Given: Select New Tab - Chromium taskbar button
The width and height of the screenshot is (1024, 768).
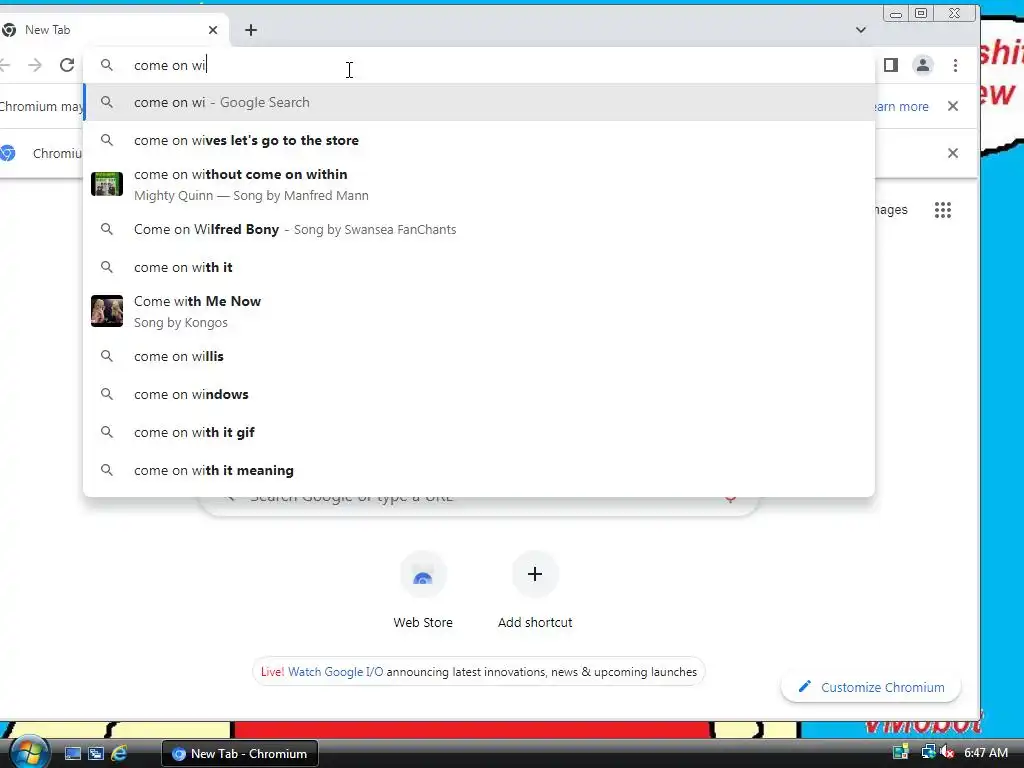Looking at the screenshot, I should click(240, 754).
